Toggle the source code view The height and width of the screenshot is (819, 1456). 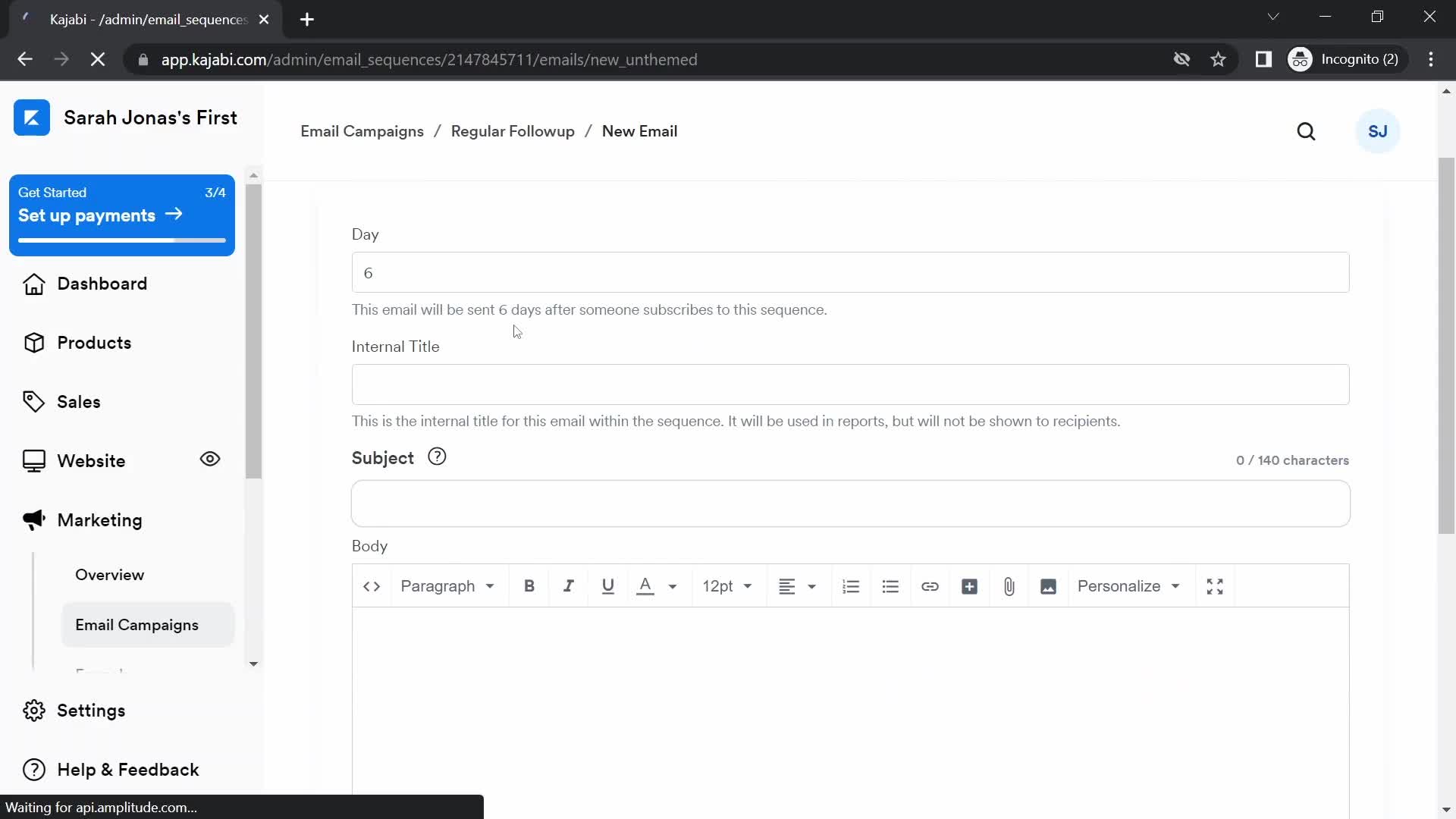click(372, 586)
